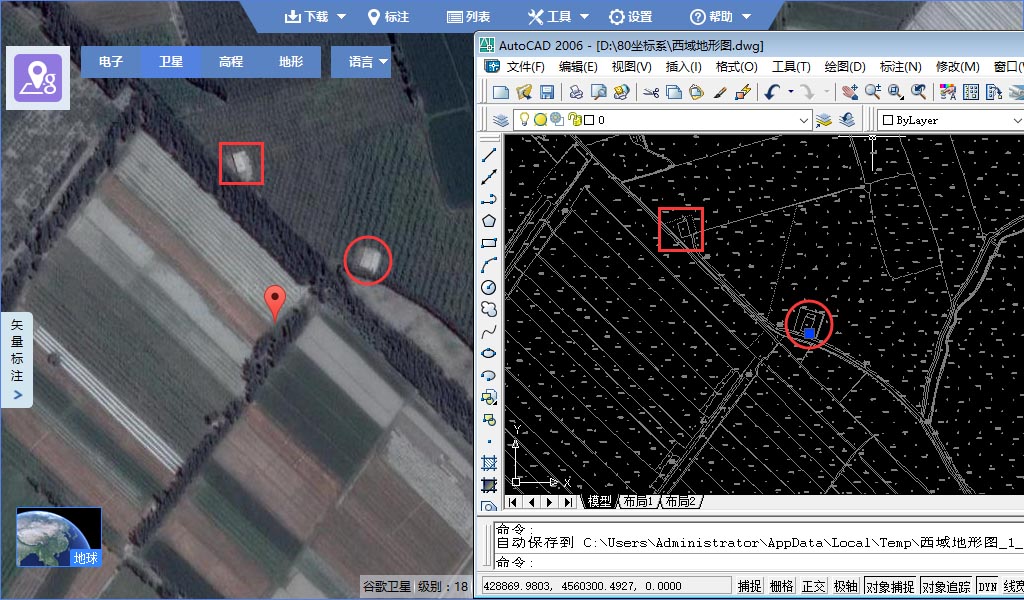Open the 文件(F) menu
Screen dimensions: 1024x600
point(525,67)
